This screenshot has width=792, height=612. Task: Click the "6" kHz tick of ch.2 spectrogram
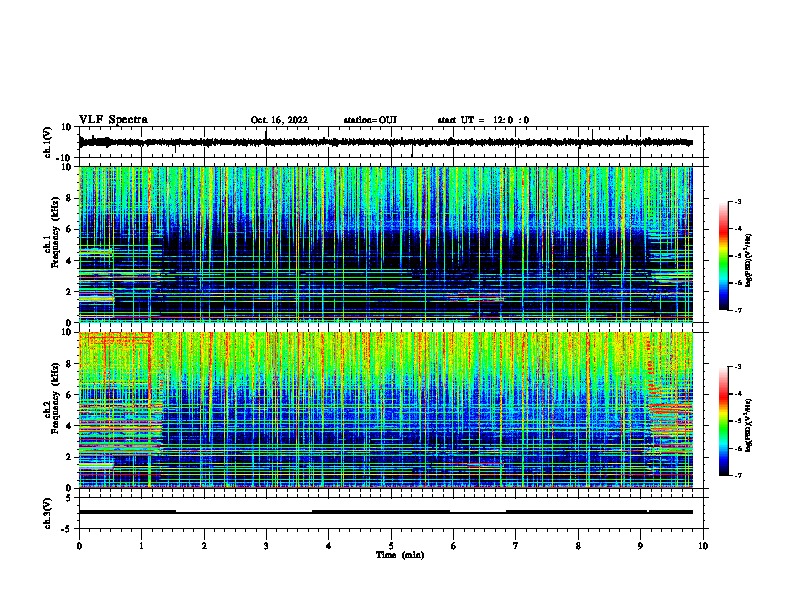pyautogui.click(x=69, y=394)
